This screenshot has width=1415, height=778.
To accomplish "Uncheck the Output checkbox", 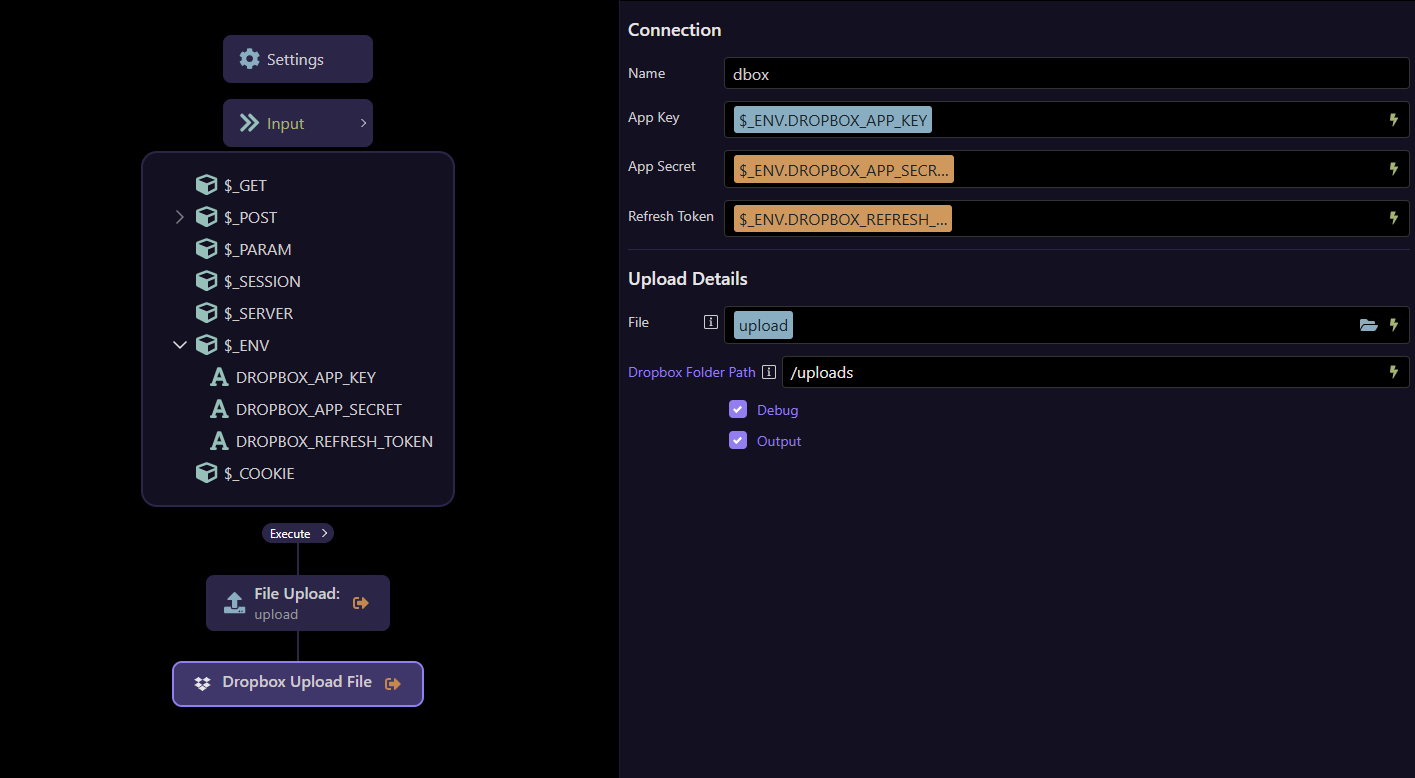I will pyautogui.click(x=738, y=440).
